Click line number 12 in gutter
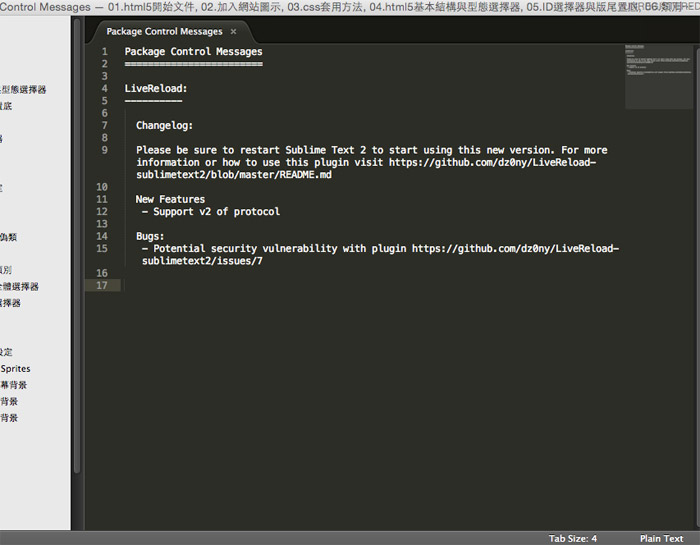Image resolution: width=700 pixels, height=545 pixels. click(102, 212)
